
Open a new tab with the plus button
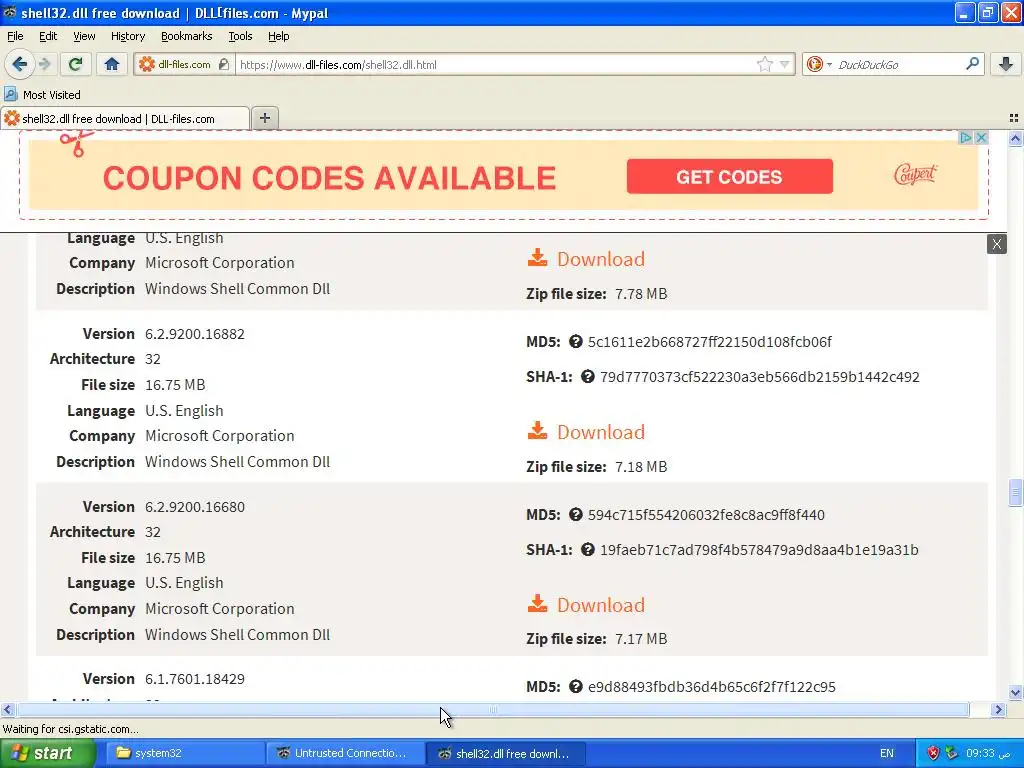[x=264, y=118]
